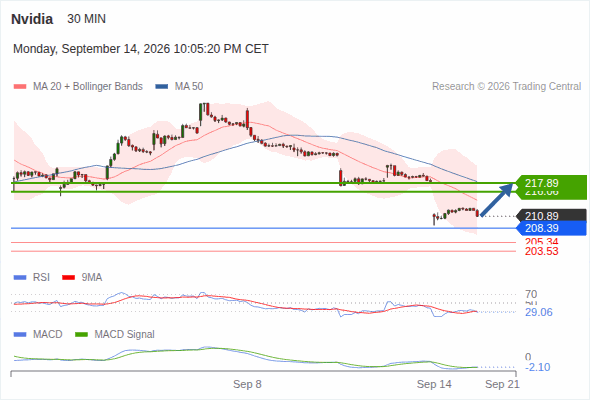Viewport: 590px width, 400px height.
Task: Click the 'Research © 2026 Trading Central' credit
Action: pyautogui.click(x=506, y=87)
